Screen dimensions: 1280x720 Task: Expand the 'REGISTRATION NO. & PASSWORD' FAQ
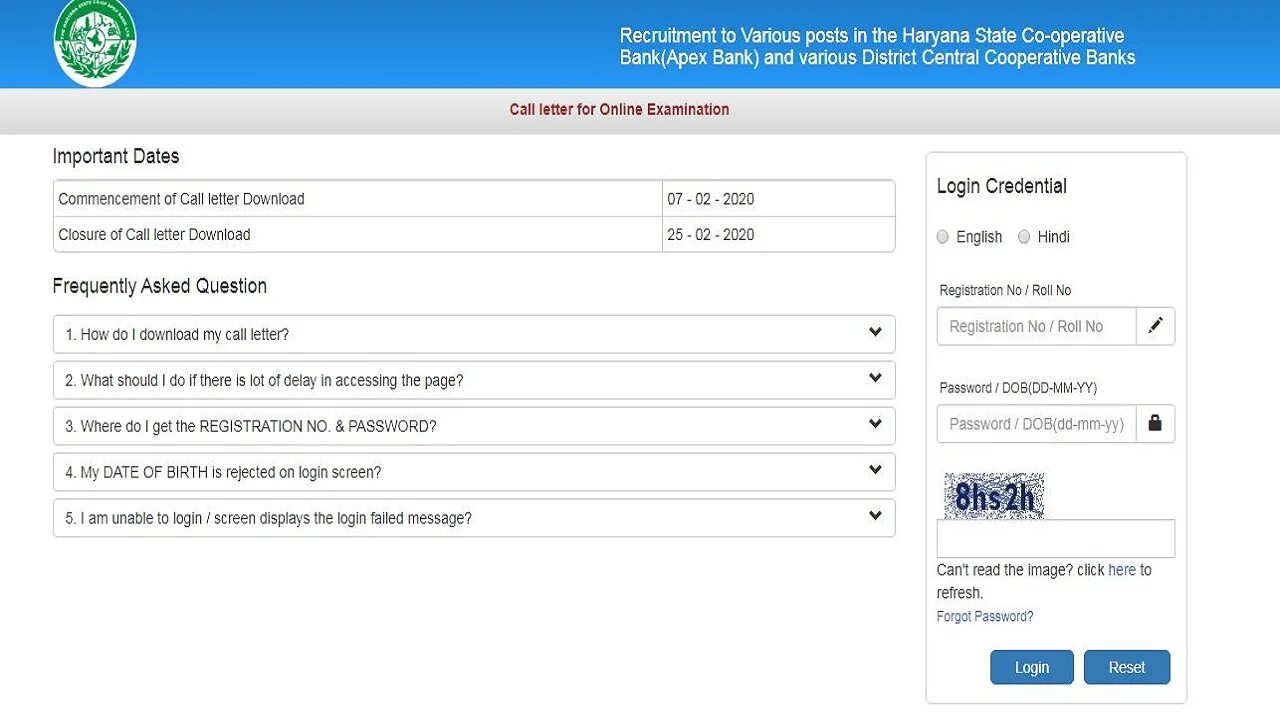pyautogui.click(x=474, y=426)
